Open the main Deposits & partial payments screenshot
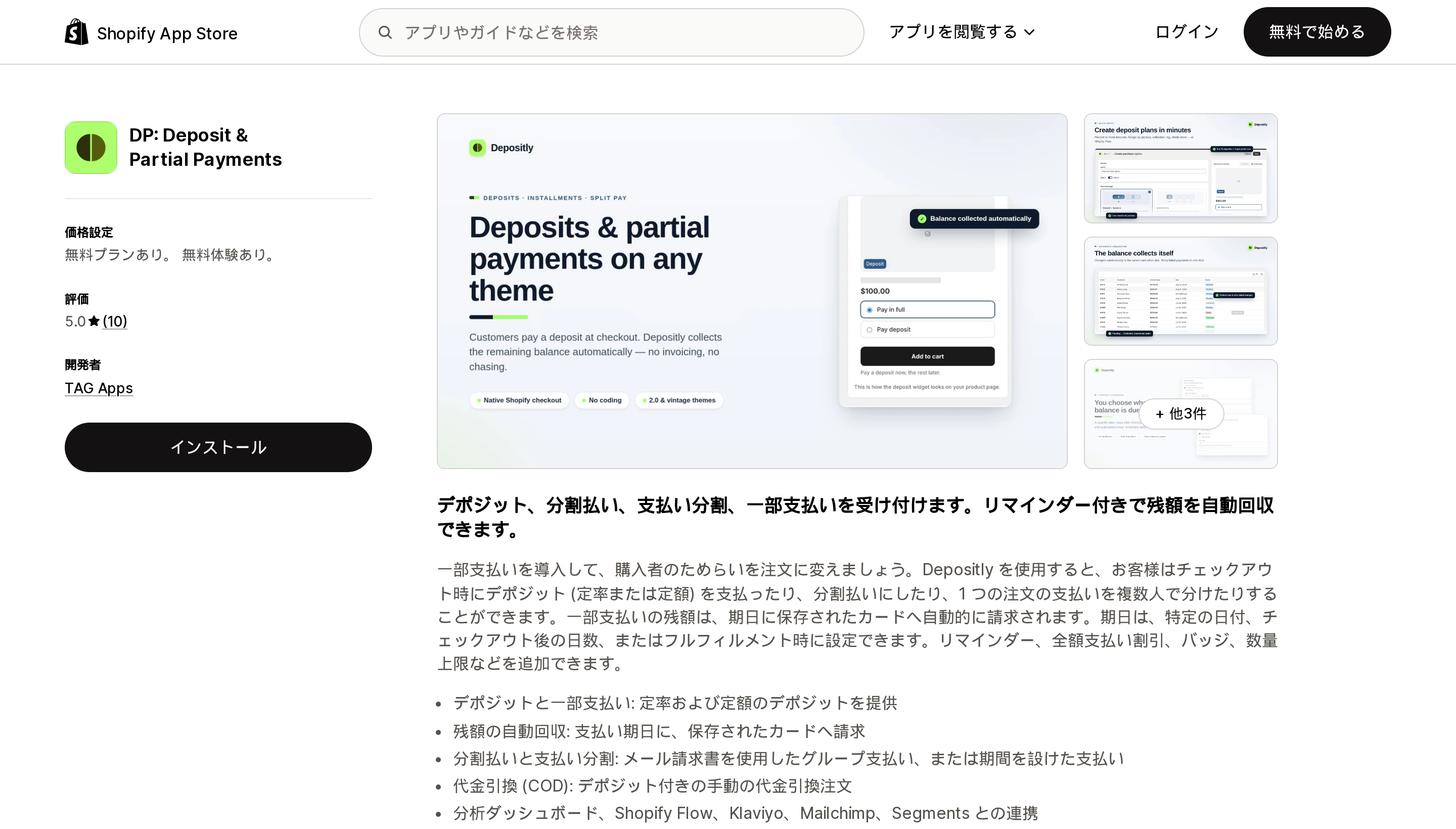 [x=752, y=291]
